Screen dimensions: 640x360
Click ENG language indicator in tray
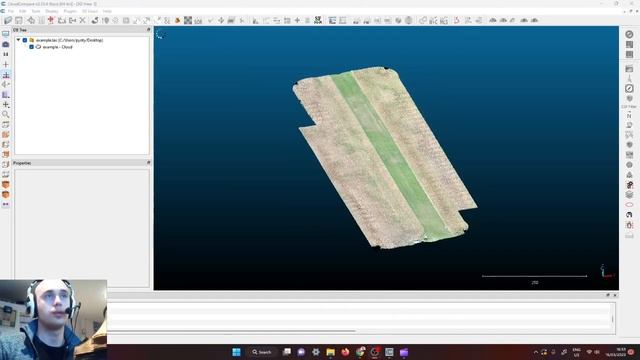[576, 352]
